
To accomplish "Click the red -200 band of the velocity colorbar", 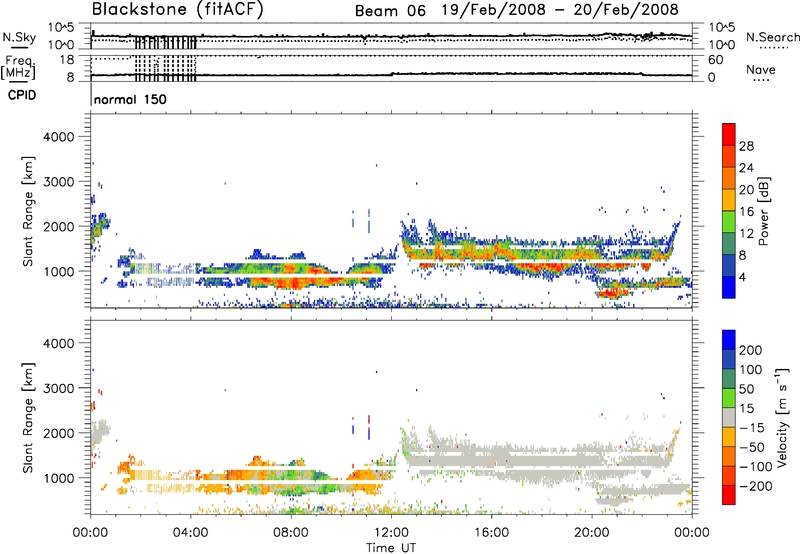I will [x=729, y=495].
